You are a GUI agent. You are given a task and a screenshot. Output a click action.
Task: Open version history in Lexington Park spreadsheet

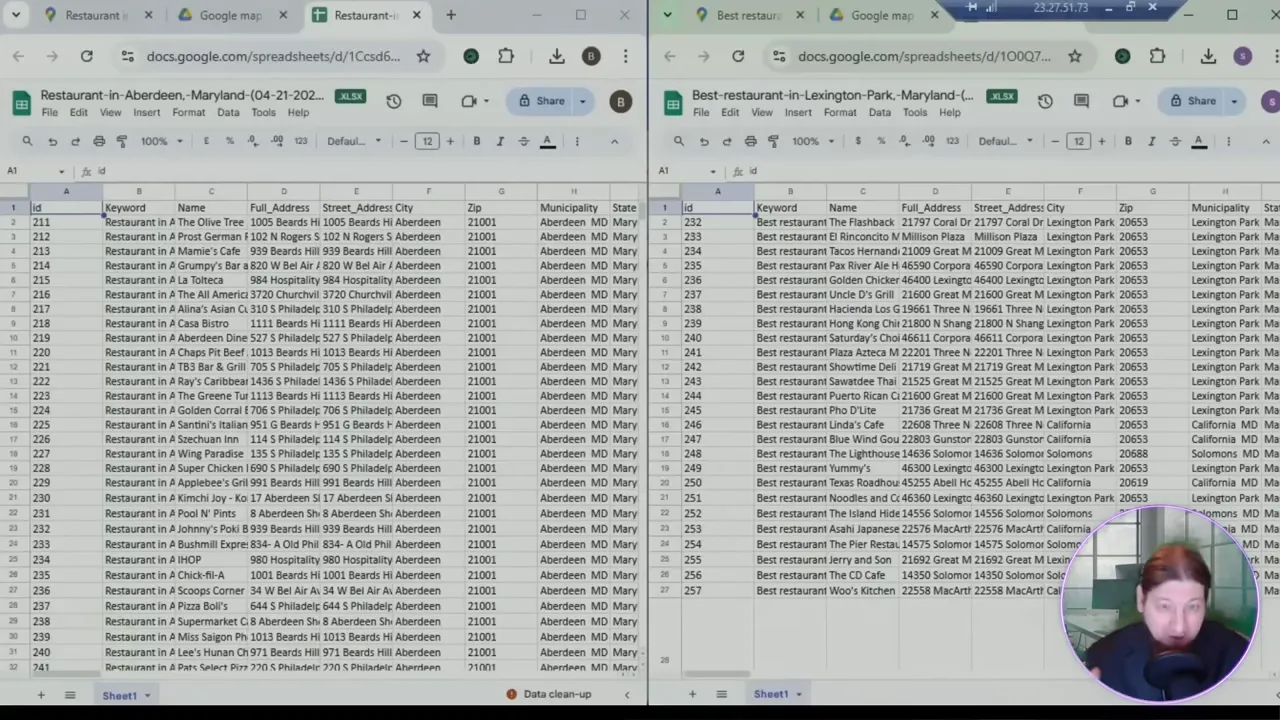tap(1045, 101)
